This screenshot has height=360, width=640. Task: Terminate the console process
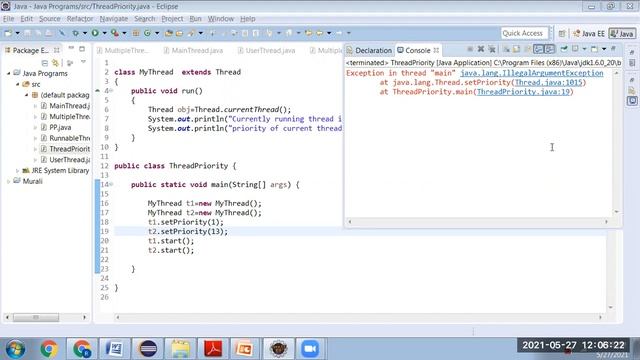pos(470,49)
